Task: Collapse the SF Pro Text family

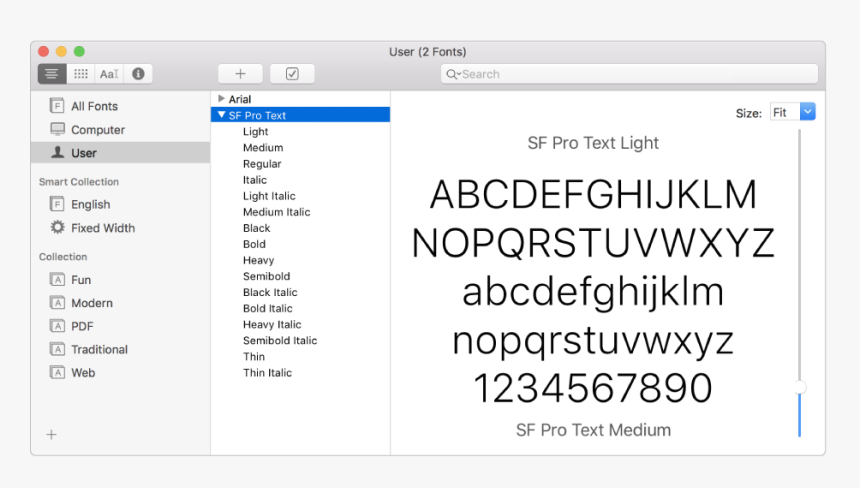Action: coord(222,115)
